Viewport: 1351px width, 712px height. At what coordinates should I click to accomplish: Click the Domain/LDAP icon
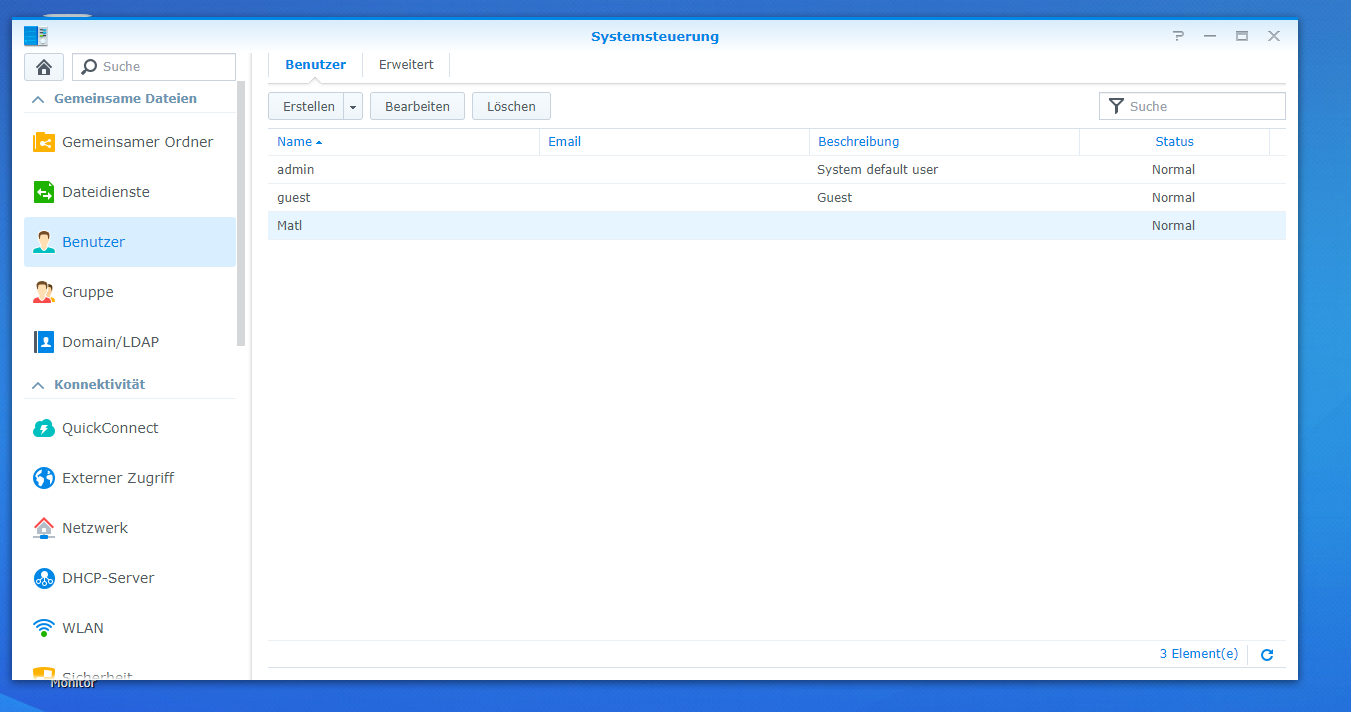click(x=44, y=342)
